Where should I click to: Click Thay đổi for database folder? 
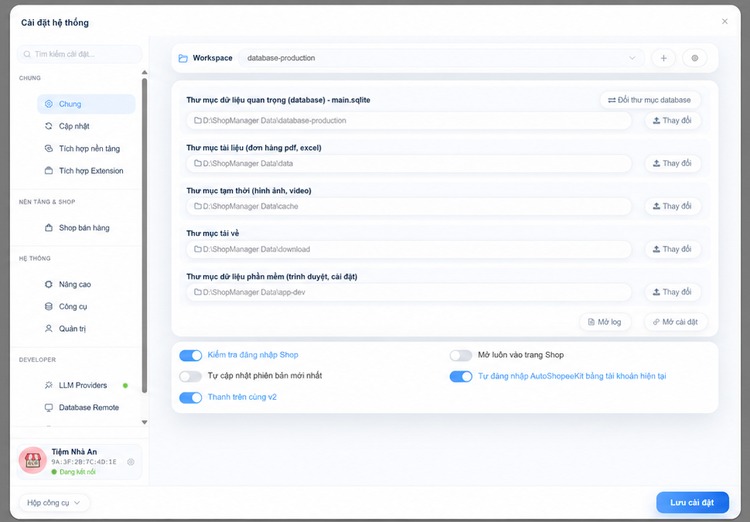pos(673,121)
